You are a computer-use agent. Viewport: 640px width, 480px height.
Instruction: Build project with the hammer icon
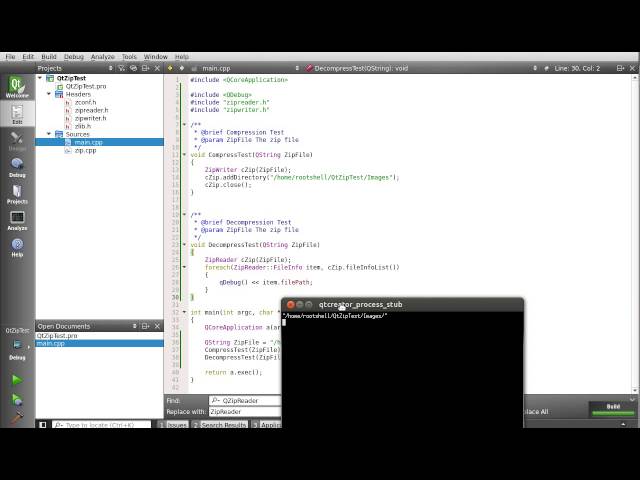coord(17,417)
